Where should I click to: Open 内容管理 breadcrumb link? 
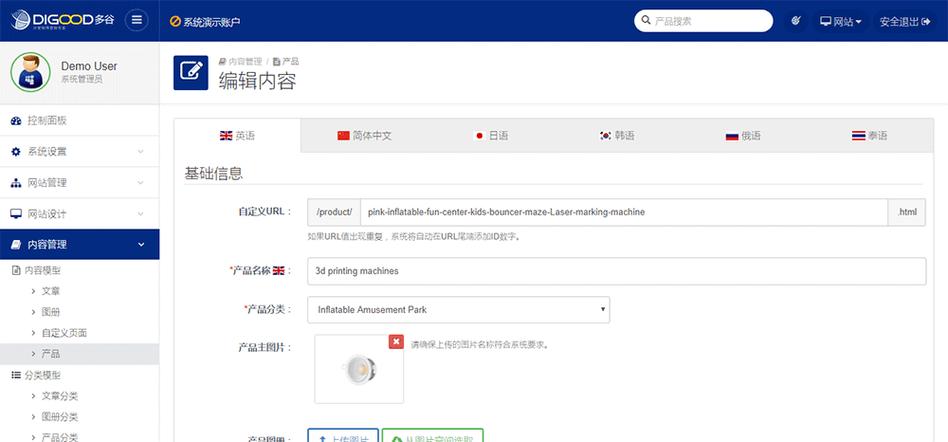(x=241, y=61)
